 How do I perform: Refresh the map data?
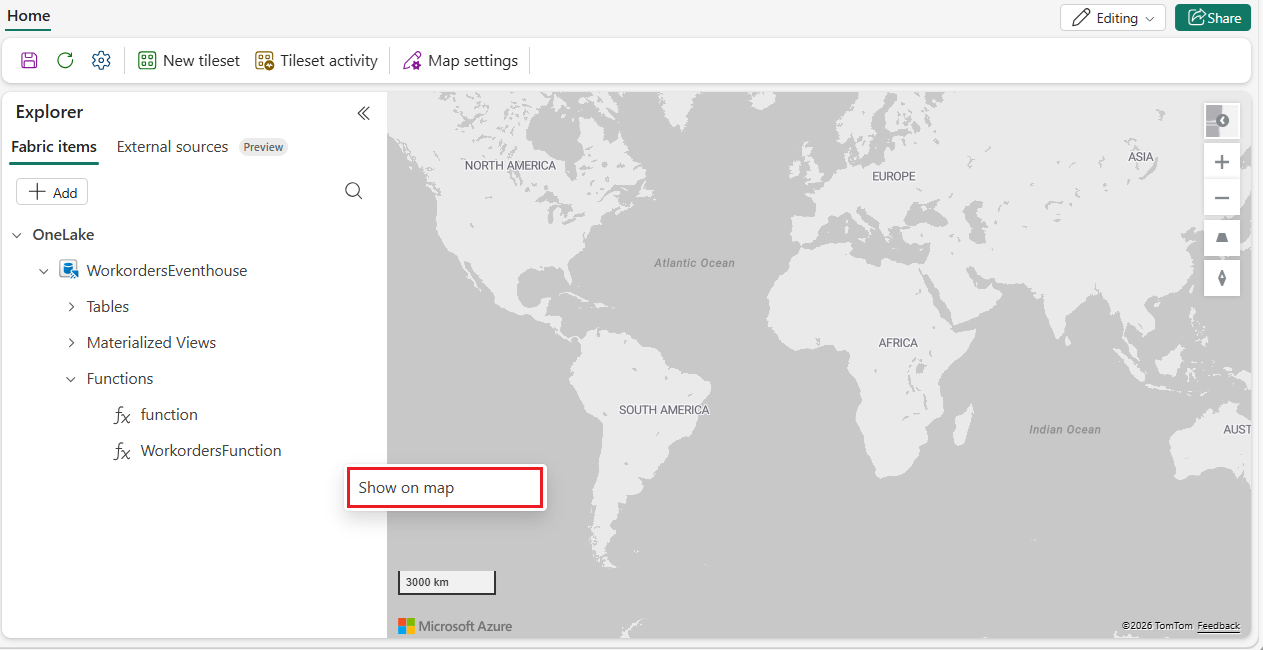pos(65,60)
